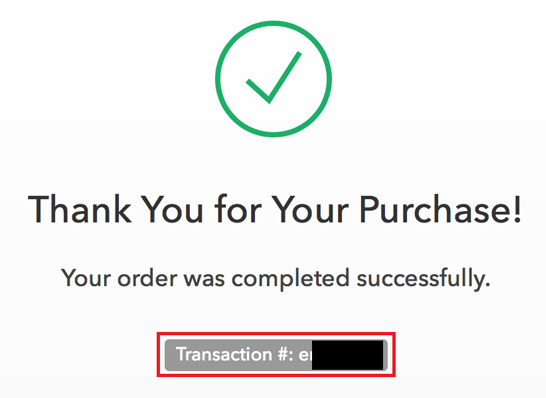This screenshot has width=546, height=398.
Task: Click the word "Transaction" in the gray badge
Action: click(224, 354)
